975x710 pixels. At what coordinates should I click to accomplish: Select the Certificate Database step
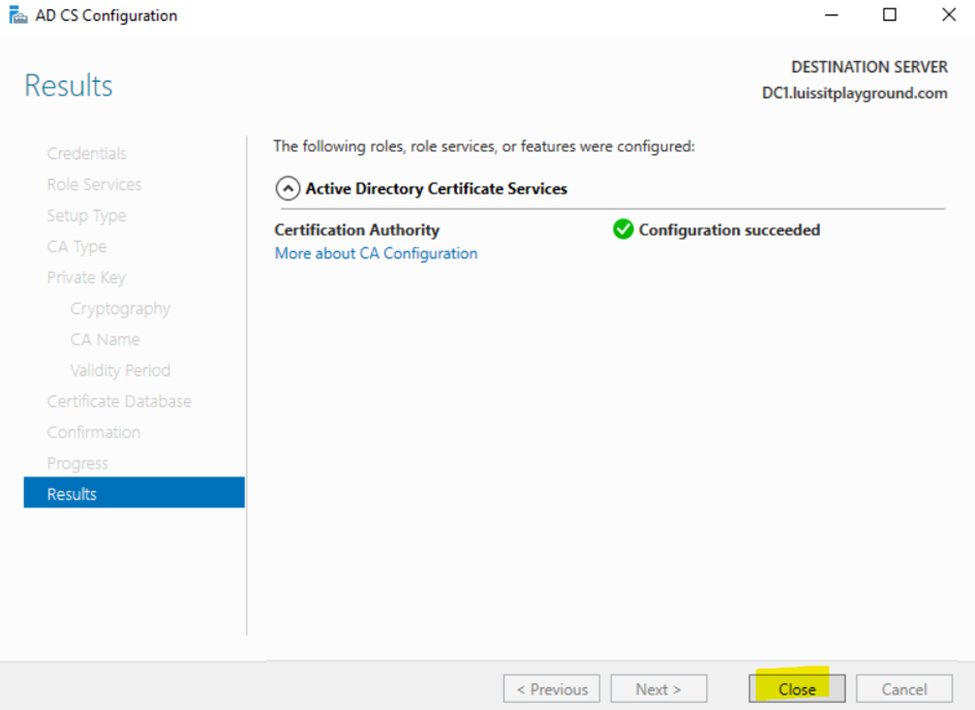[x=119, y=402]
